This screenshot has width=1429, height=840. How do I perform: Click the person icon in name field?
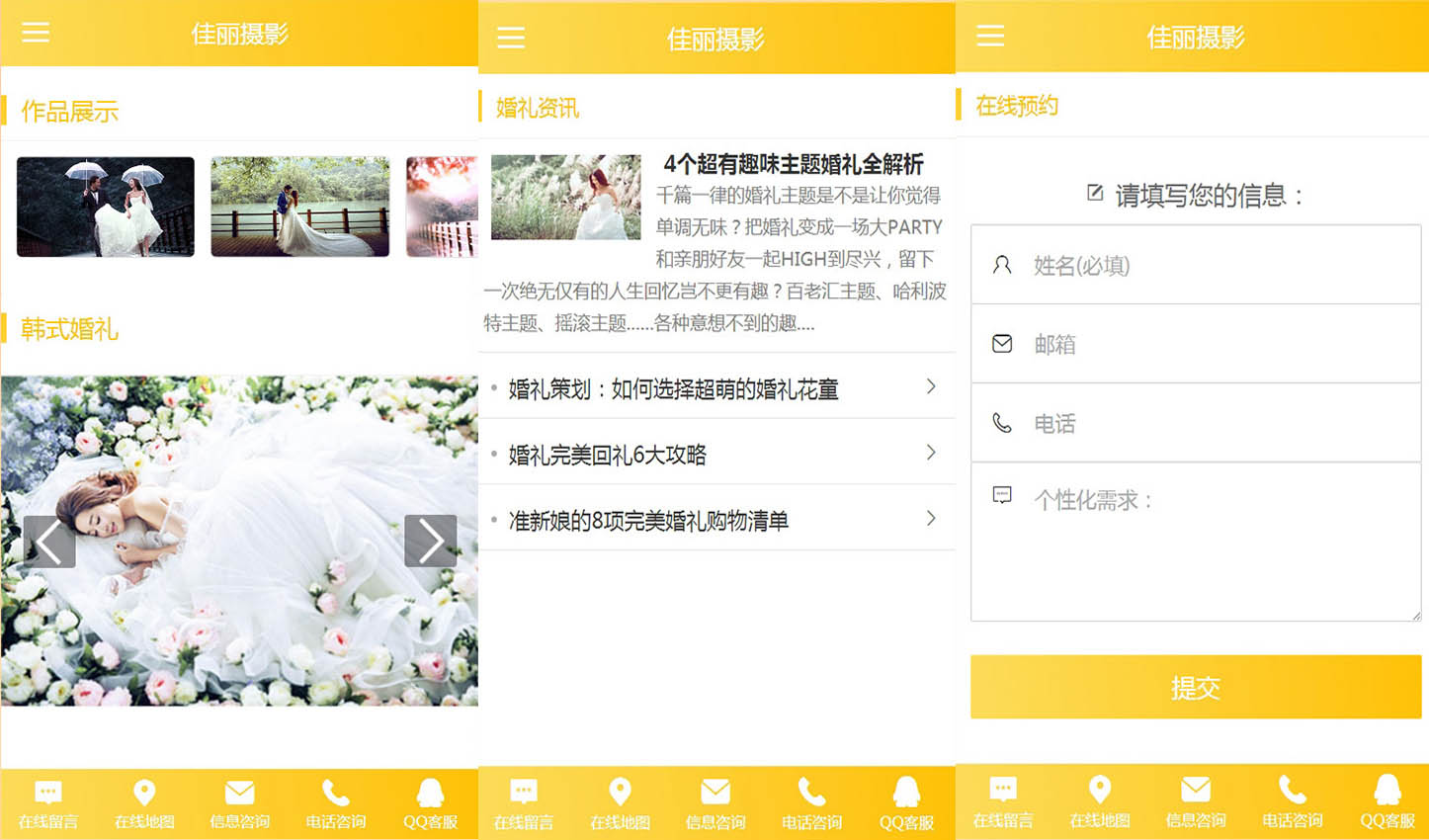pos(1002,265)
